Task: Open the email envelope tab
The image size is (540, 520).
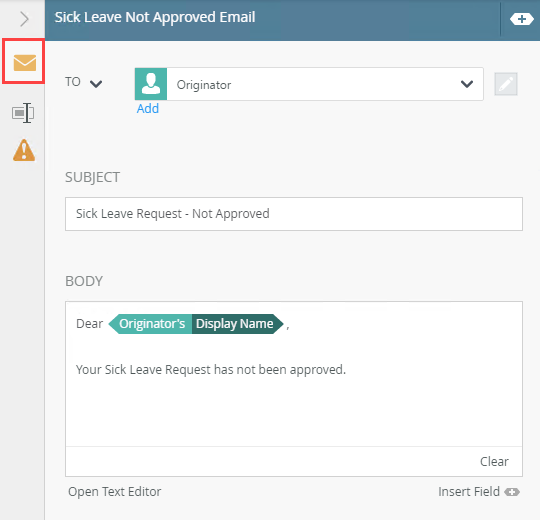Action: click(x=24, y=63)
